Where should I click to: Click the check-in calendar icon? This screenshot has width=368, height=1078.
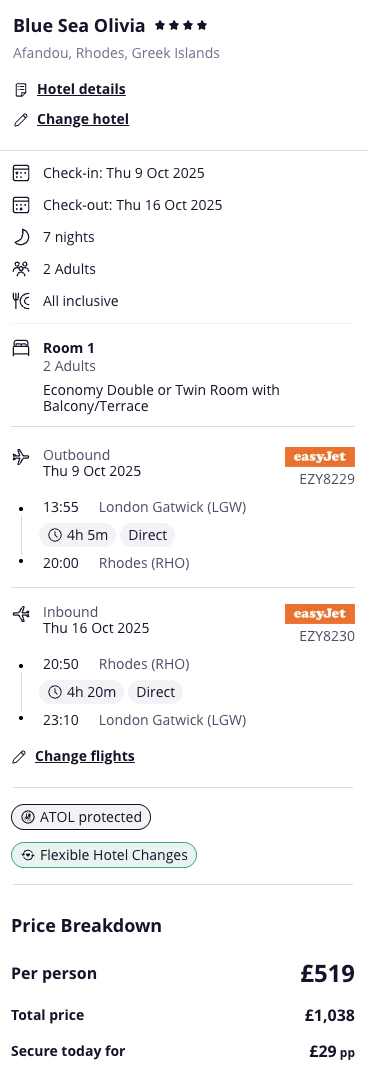21,173
